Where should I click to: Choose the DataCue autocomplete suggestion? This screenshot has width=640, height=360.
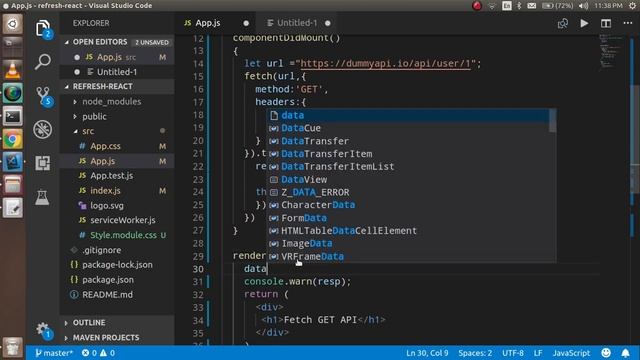[x=408, y=128]
